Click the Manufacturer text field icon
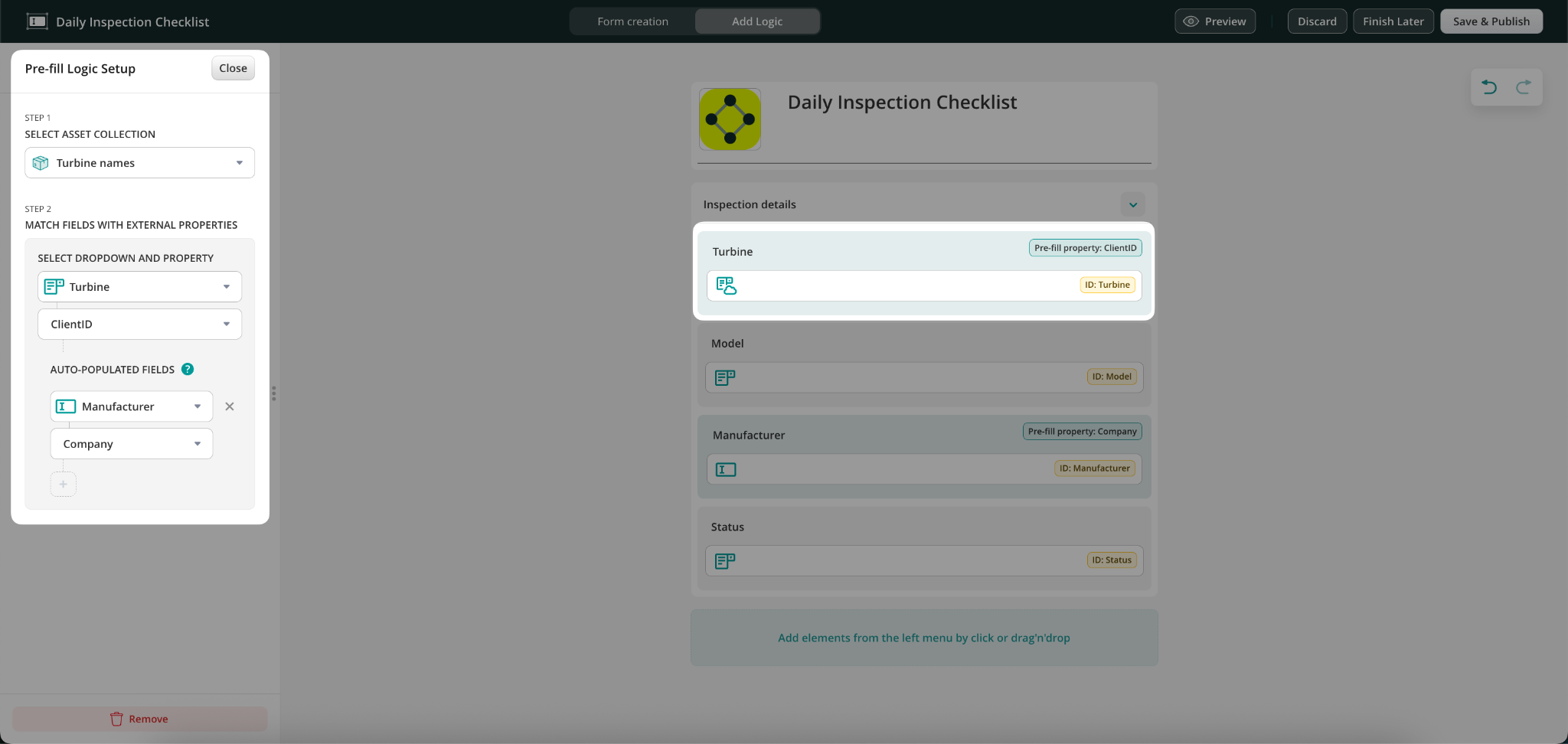Image resolution: width=1568 pixels, height=744 pixels. (x=726, y=469)
